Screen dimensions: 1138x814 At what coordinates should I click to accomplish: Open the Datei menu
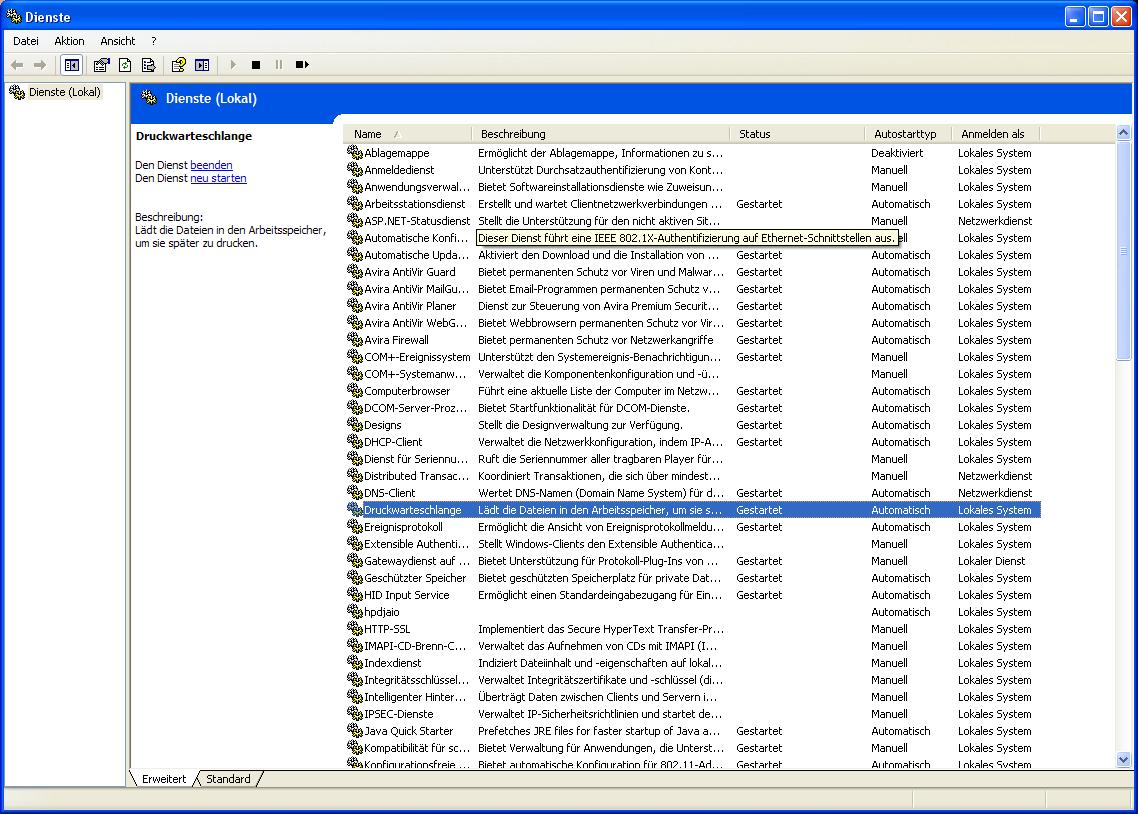tap(26, 41)
